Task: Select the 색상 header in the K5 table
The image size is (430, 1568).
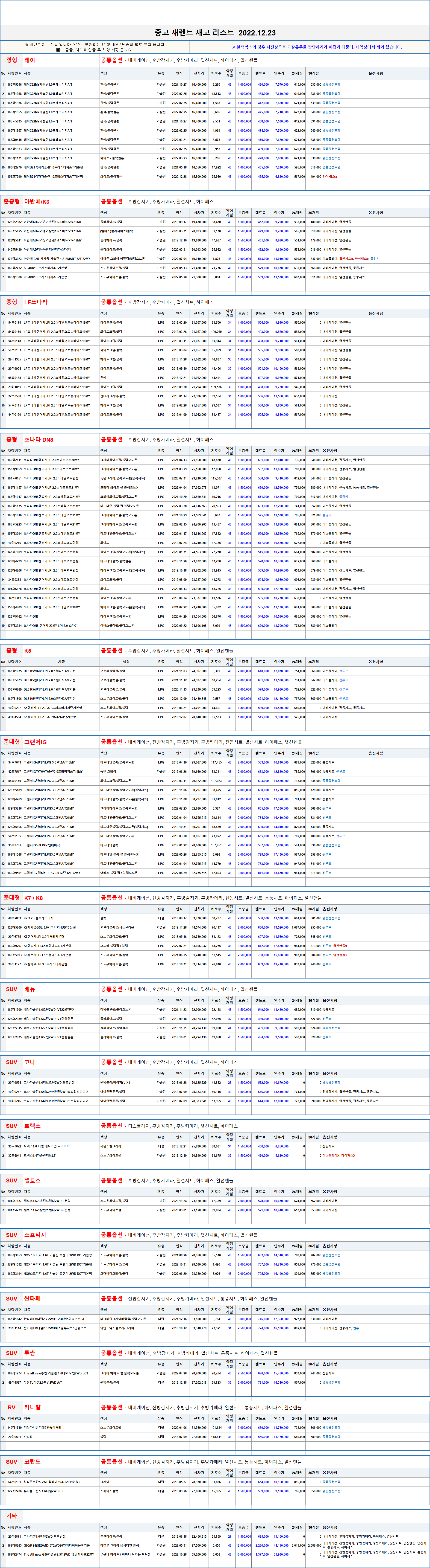Action: (126, 662)
